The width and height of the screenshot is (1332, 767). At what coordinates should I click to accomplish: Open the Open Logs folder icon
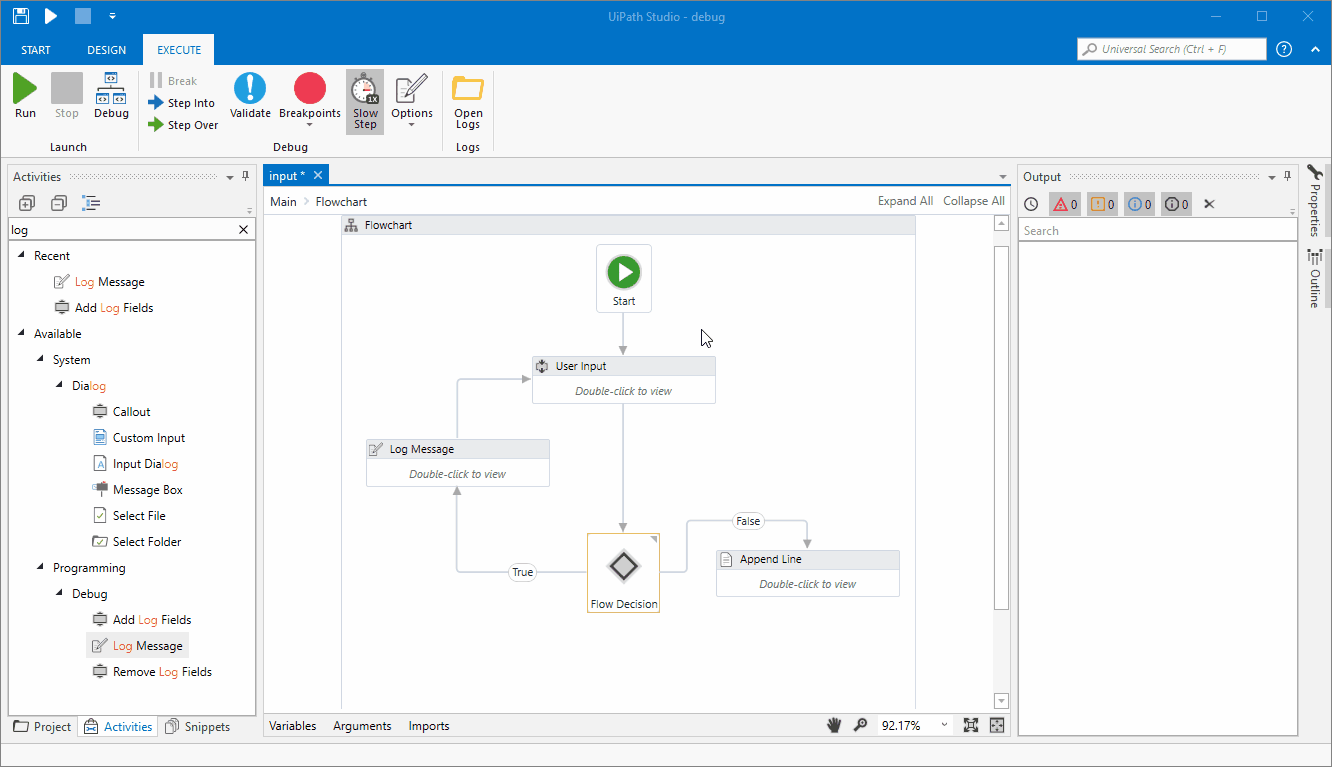click(x=468, y=88)
